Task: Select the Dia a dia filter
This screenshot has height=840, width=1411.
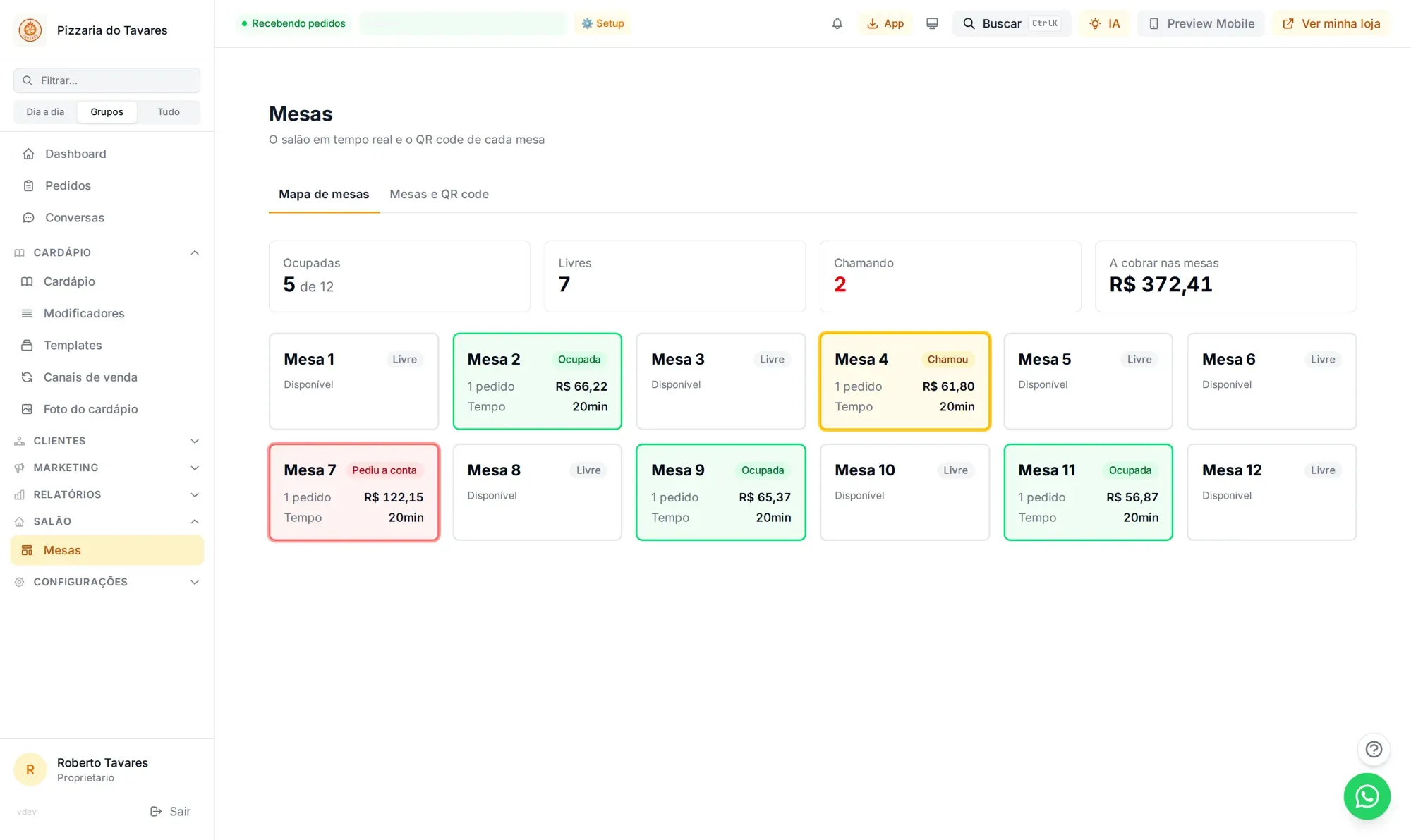Action: tap(45, 111)
